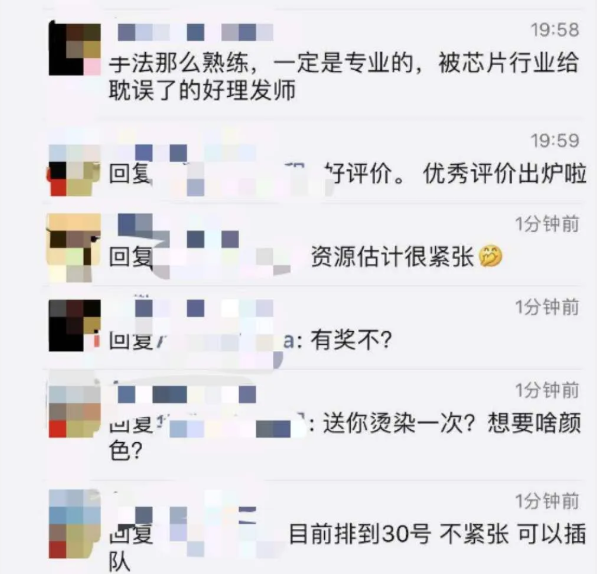Open avatar of the 手法那么熟练 commenter
Image resolution: width=601 pixels, height=574 pixels.
coord(75,49)
